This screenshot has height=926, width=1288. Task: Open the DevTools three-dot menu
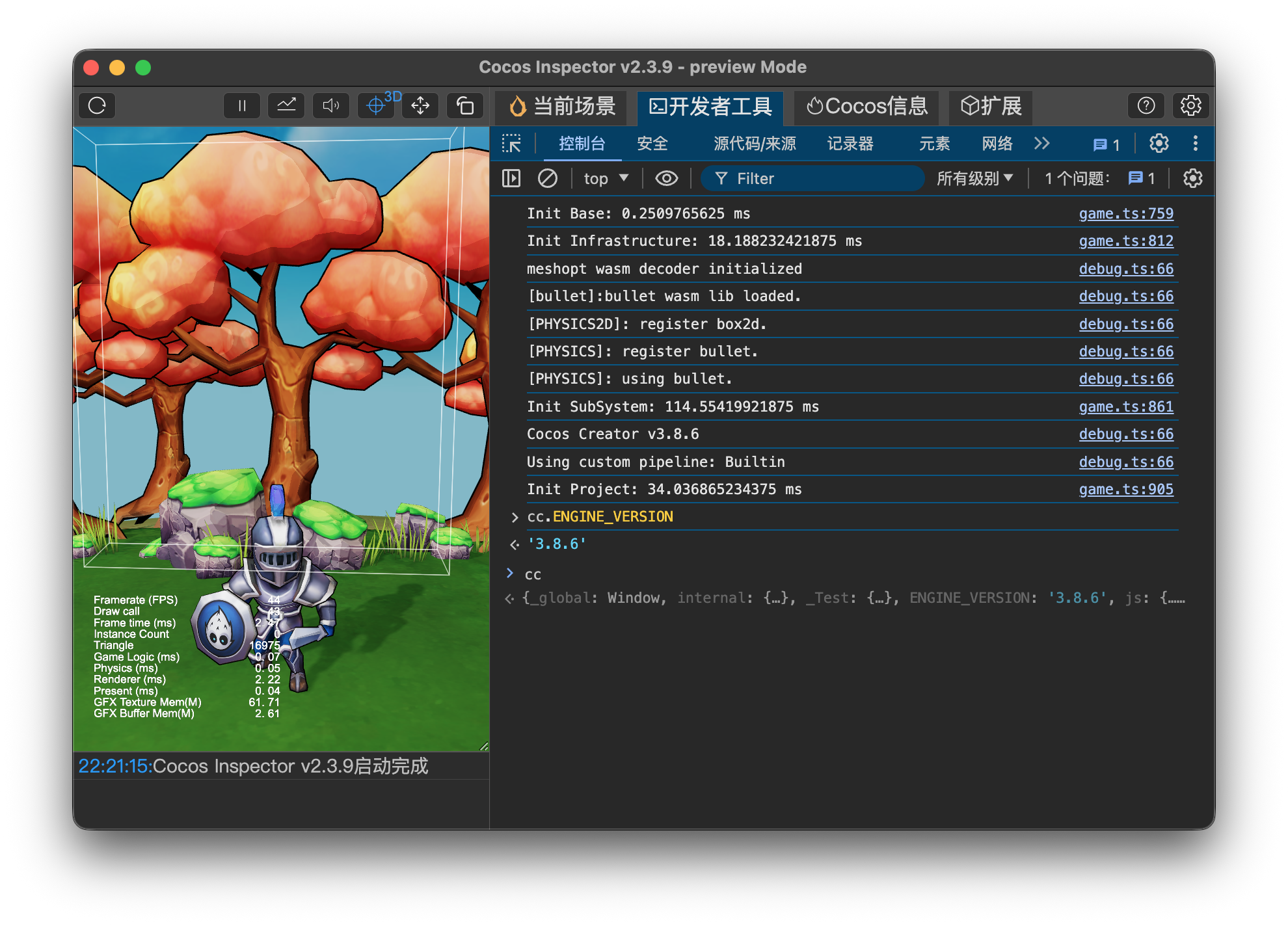point(1196,144)
